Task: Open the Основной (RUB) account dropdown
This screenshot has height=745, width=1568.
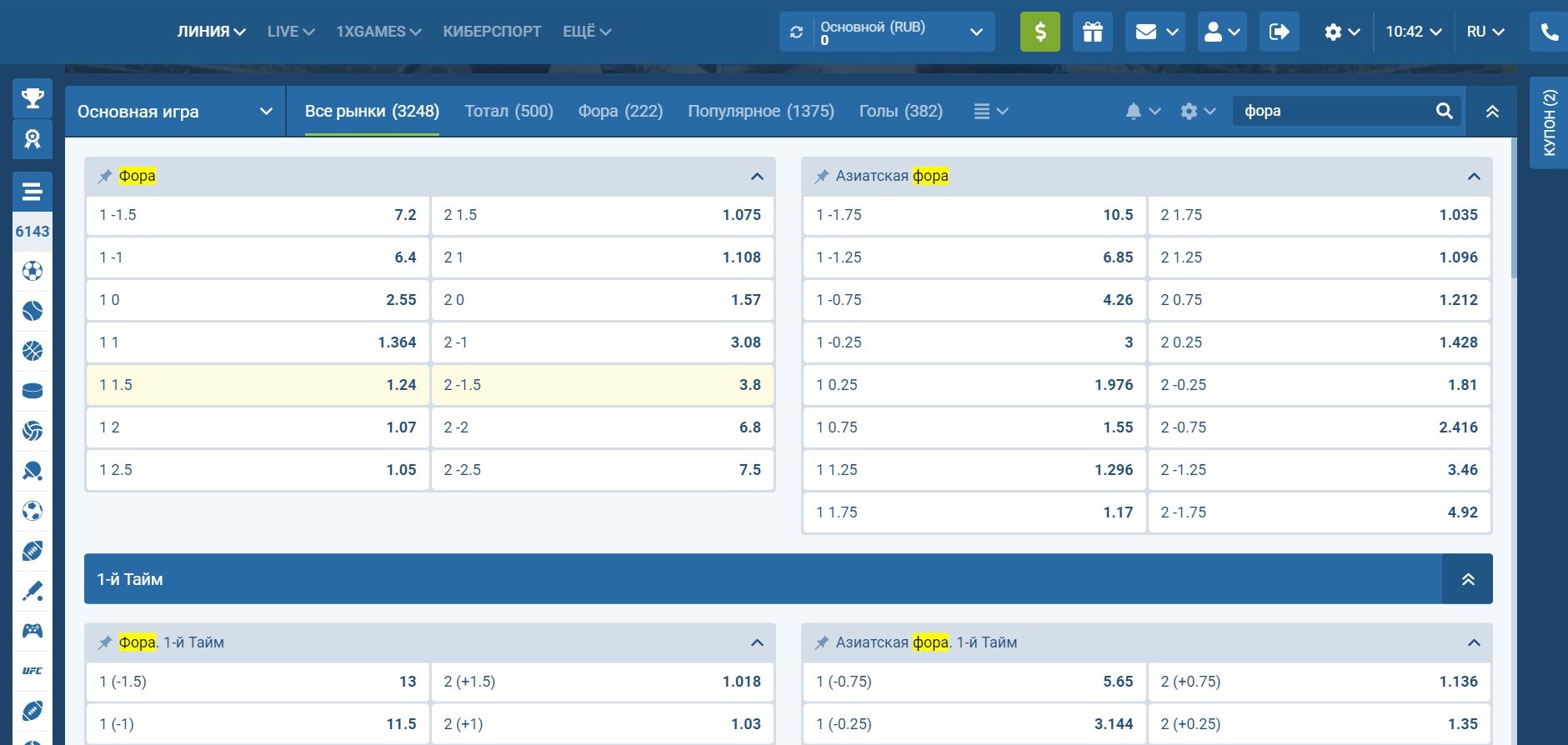Action: [887, 32]
